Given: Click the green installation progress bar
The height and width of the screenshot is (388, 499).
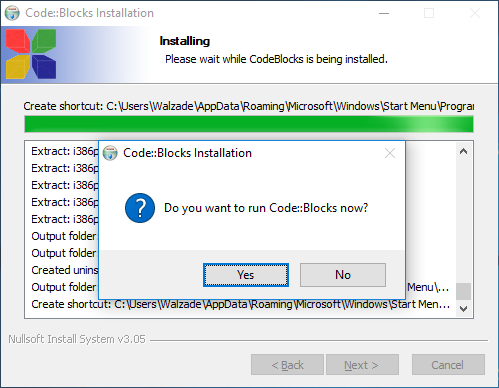Looking at the screenshot, I should coord(249,124).
